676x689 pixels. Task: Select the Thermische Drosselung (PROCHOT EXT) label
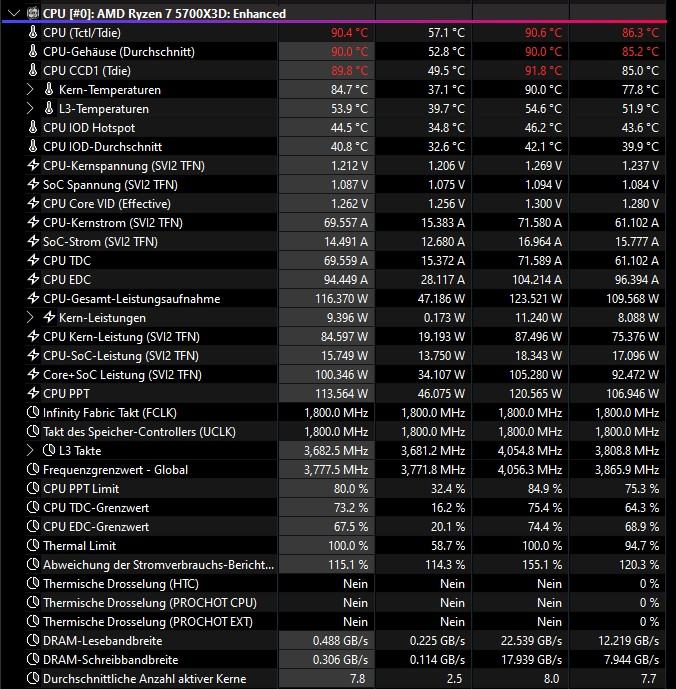click(x=148, y=621)
